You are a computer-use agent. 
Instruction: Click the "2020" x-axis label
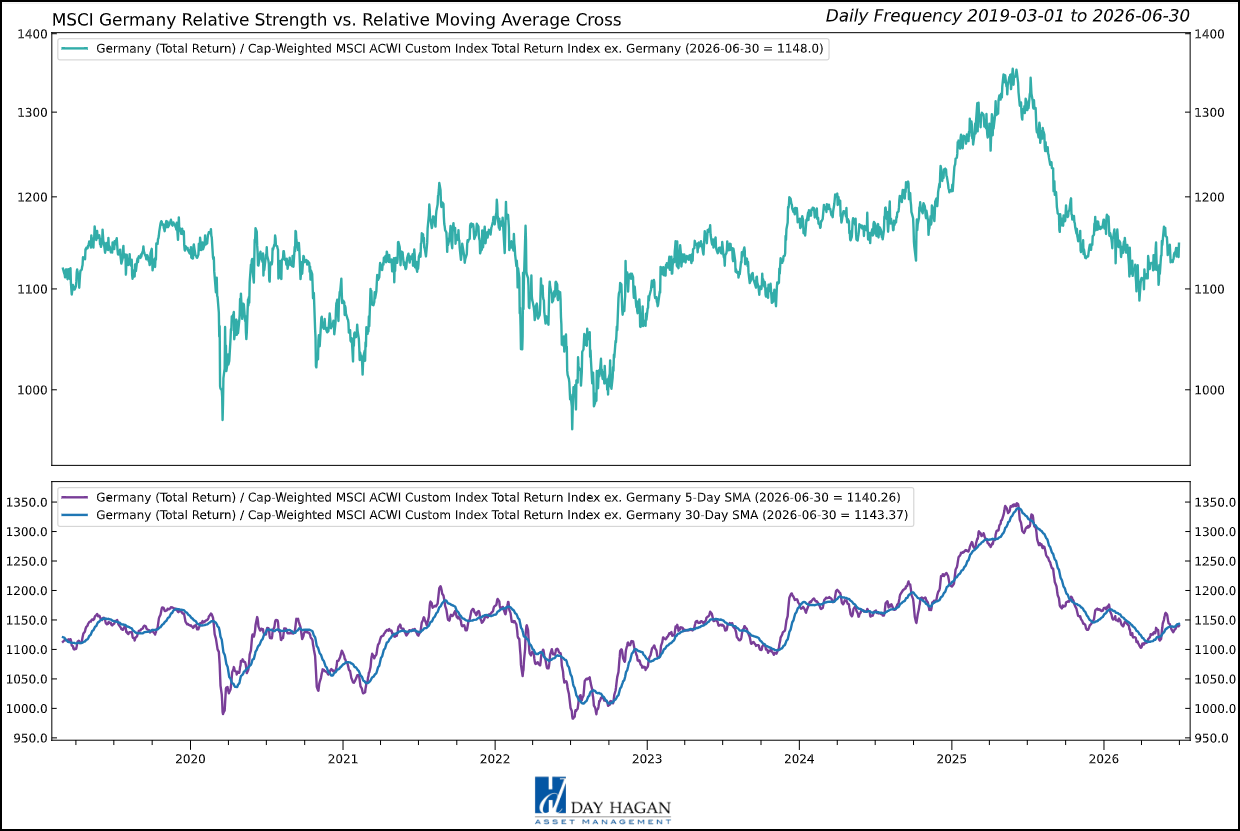[x=190, y=757]
